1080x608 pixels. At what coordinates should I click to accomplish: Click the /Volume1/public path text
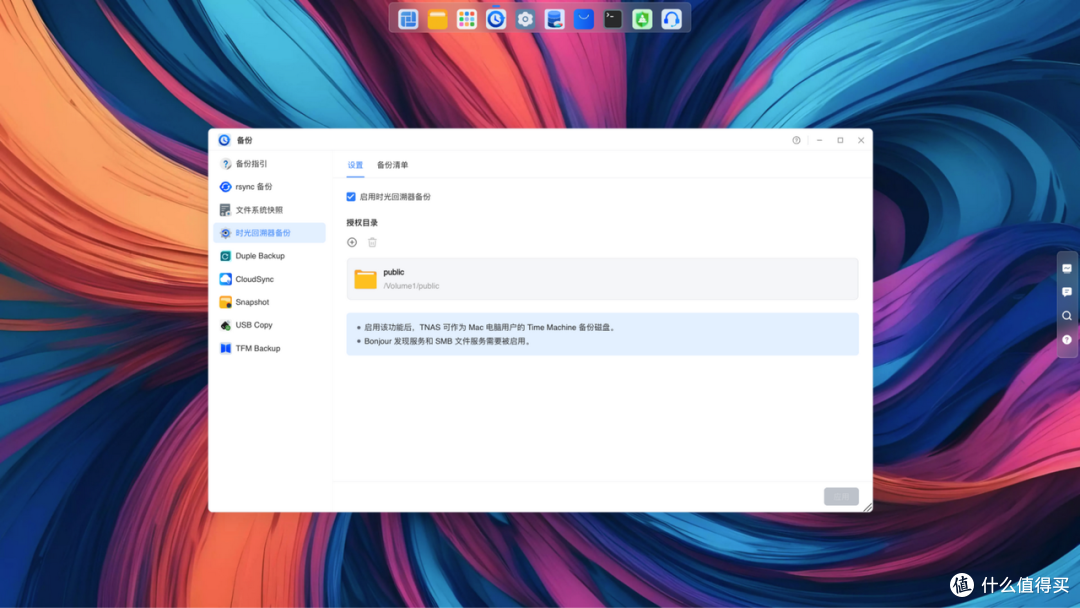pyautogui.click(x=411, y=286)
